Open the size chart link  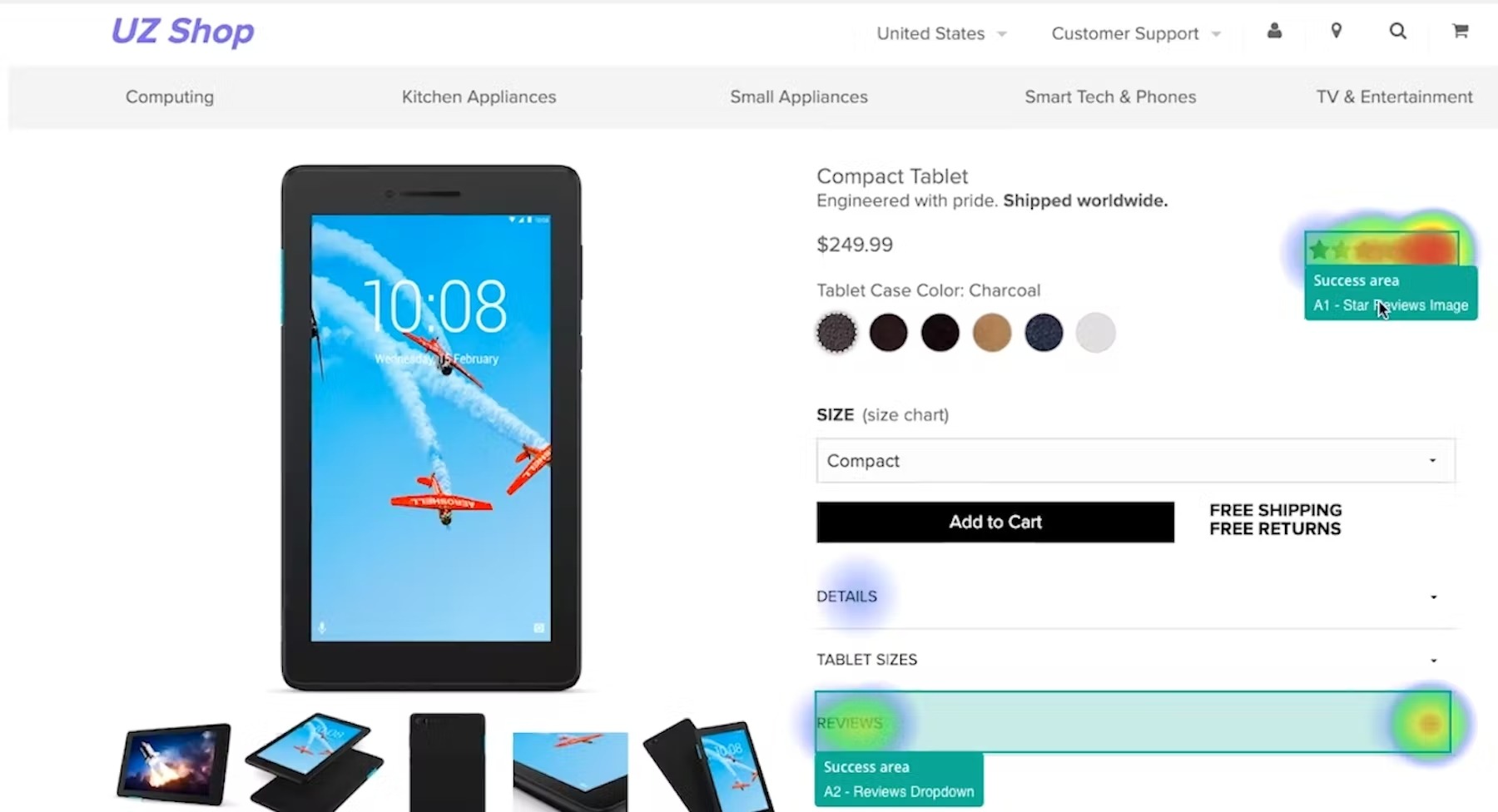(x=905, y=414)
